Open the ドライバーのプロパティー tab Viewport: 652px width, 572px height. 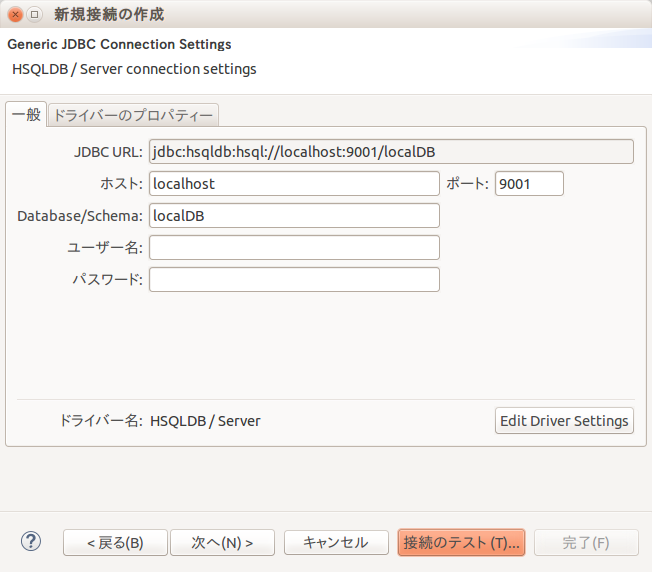coord(133,115)
